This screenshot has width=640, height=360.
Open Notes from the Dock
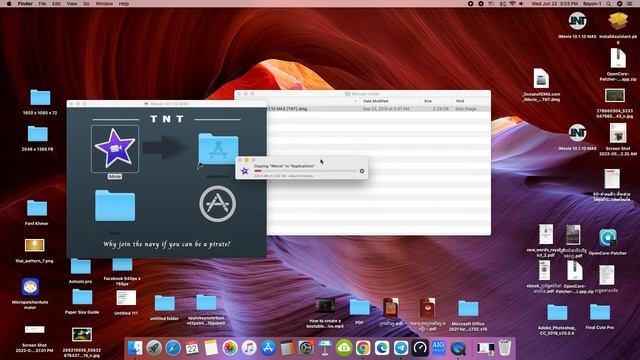coord(211,348)
